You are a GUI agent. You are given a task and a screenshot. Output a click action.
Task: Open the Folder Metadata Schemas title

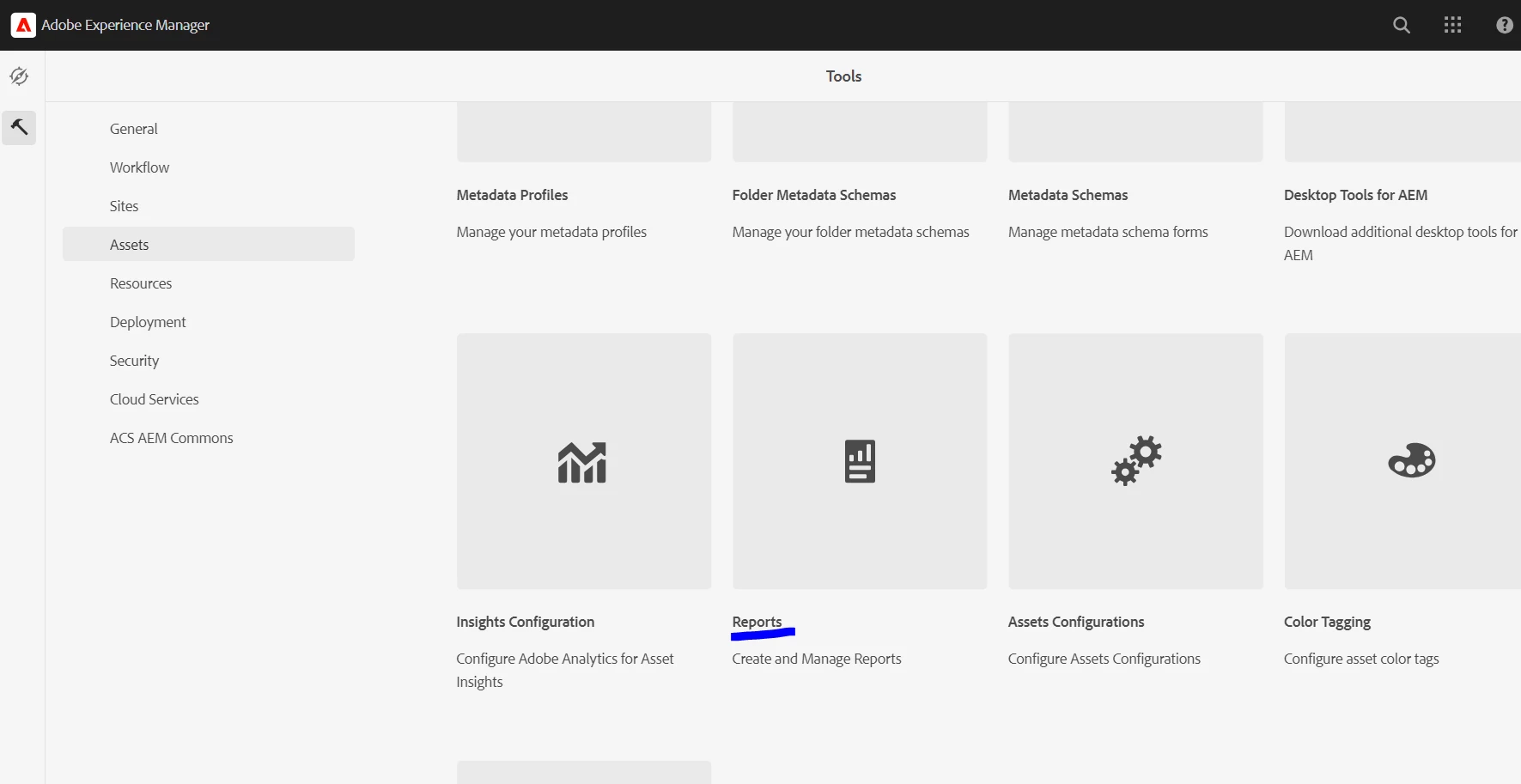(814, 195)
